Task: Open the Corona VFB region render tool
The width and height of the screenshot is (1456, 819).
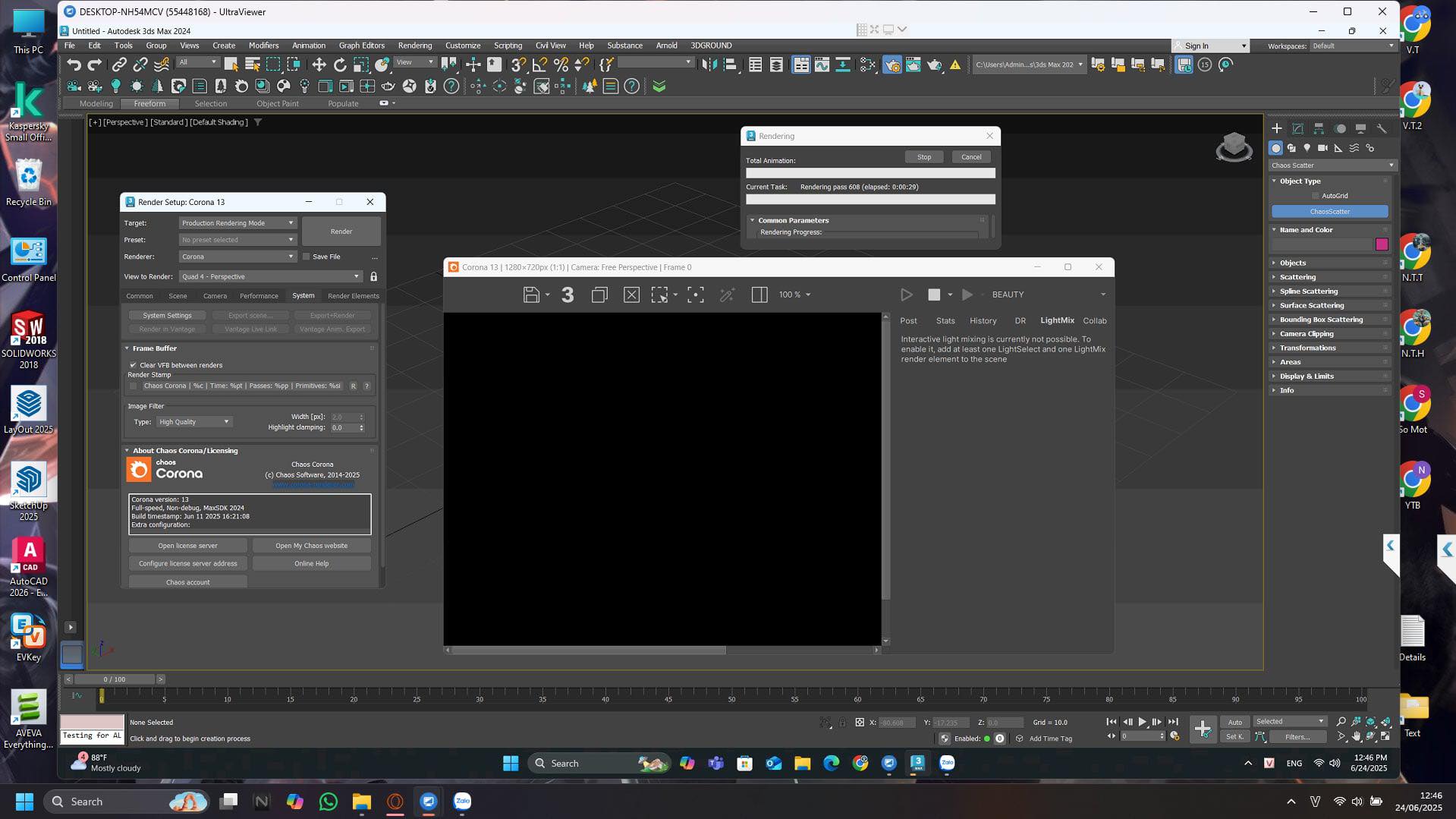Action: pyautogui.click(x=659, y=295)
